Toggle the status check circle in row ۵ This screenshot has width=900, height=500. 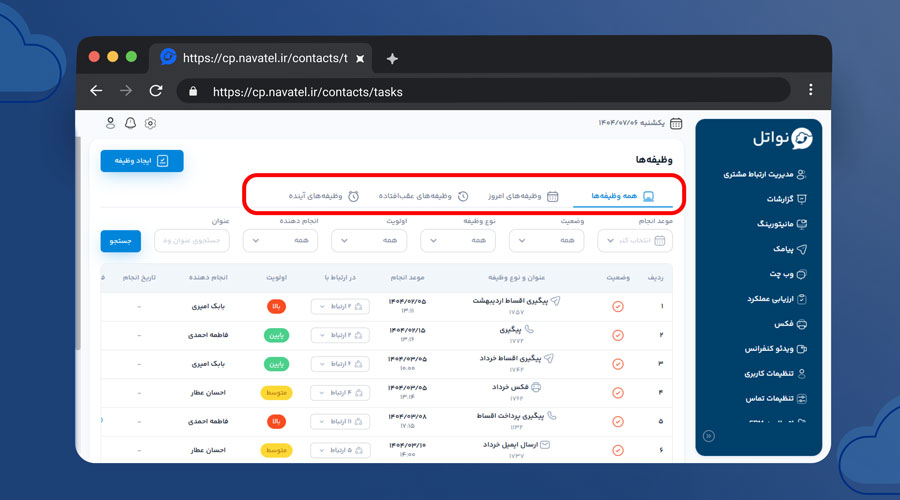pos(618,421)
